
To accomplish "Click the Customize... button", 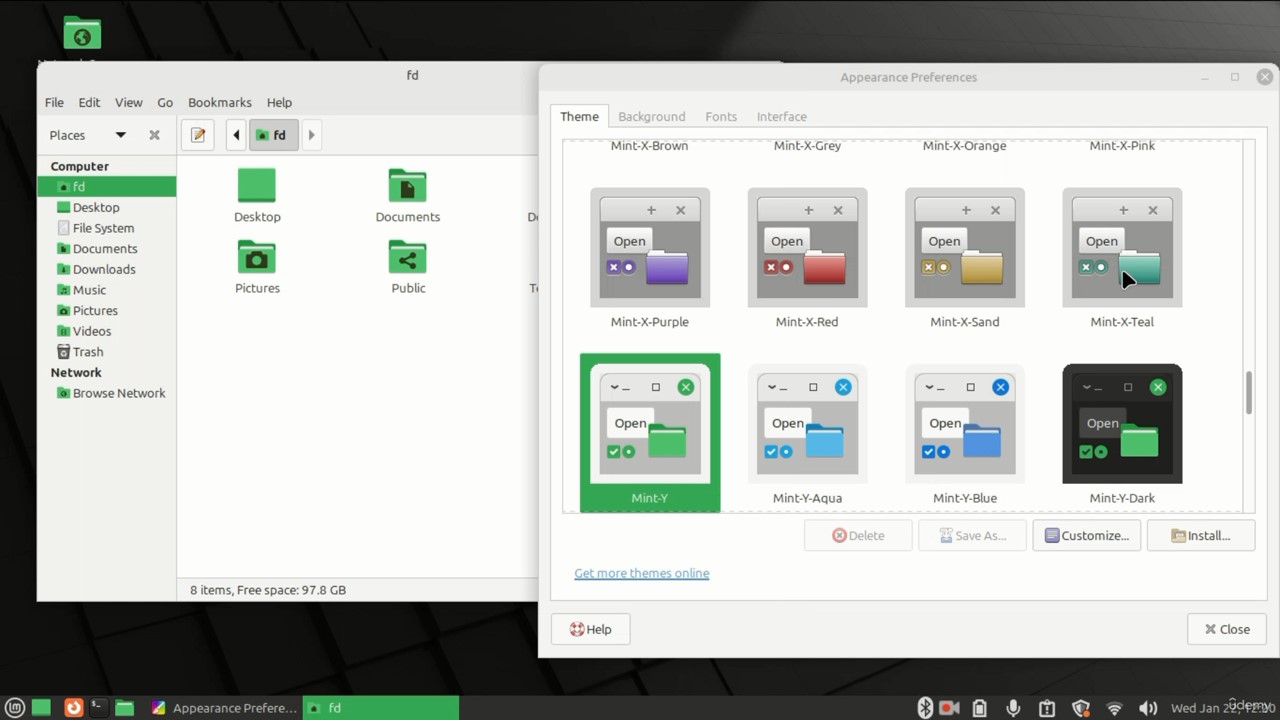I will coord(1087,536).
